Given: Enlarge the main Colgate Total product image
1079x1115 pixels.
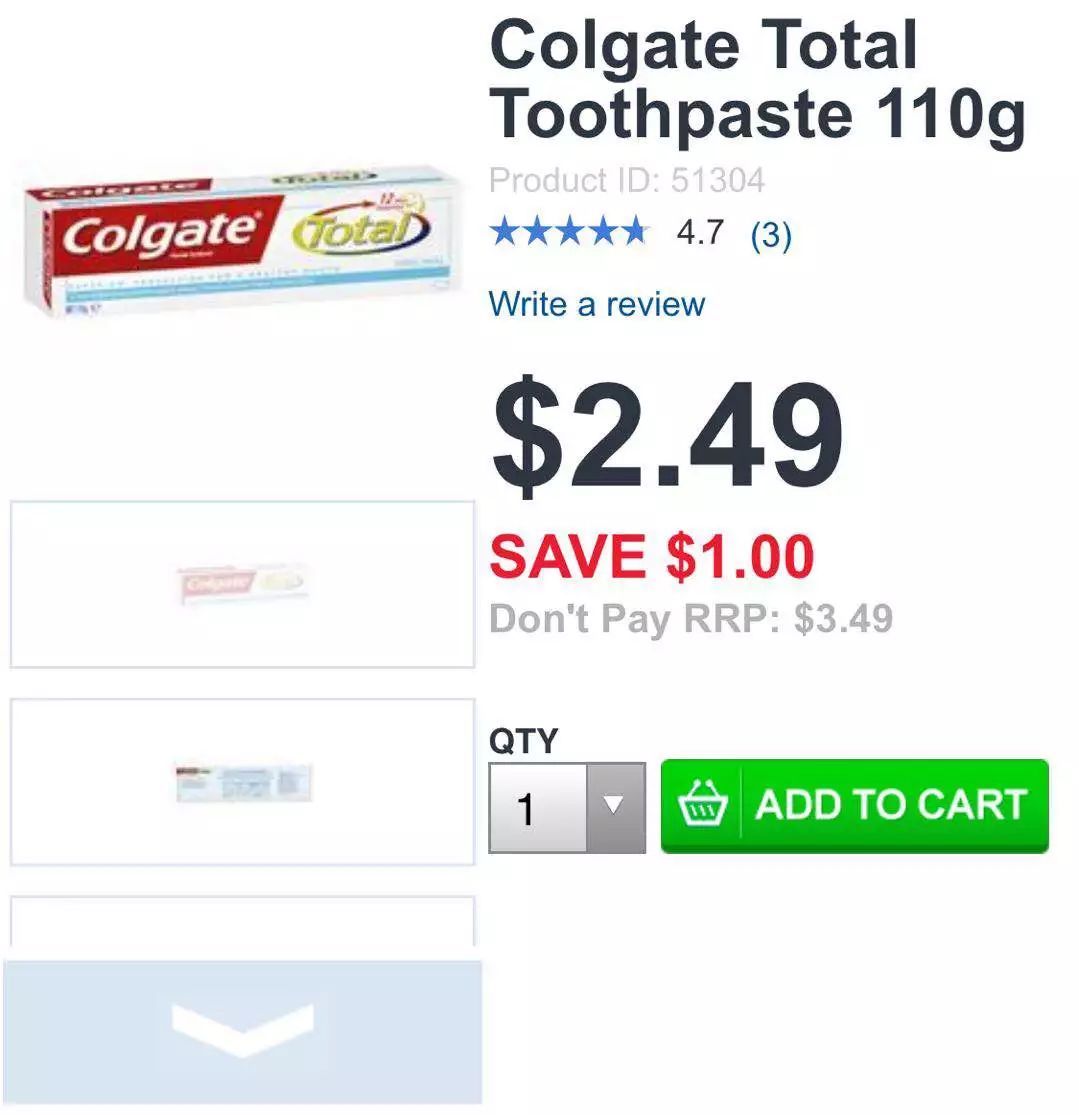Looking at the screenshot, I should point(240,243).
